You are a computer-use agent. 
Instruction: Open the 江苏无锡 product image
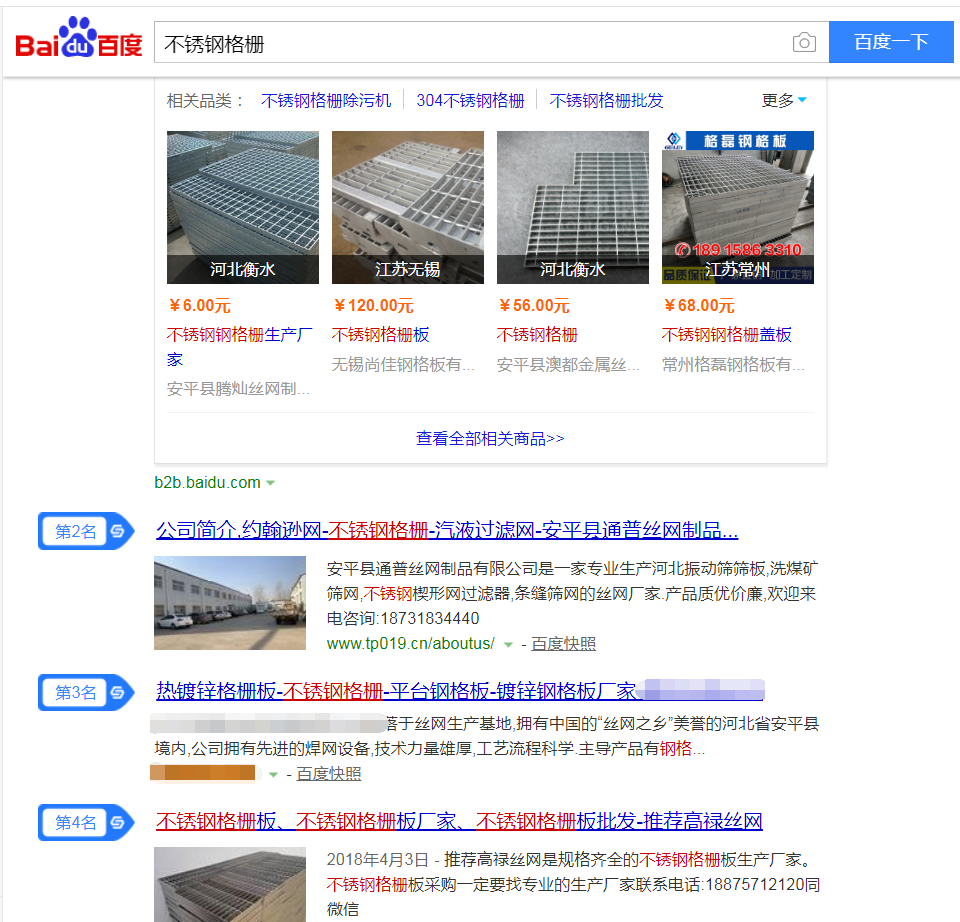[408, 207]
